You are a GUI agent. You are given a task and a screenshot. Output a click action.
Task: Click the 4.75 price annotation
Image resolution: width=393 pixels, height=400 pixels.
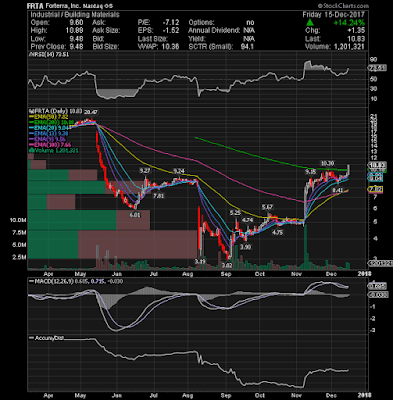277,232
